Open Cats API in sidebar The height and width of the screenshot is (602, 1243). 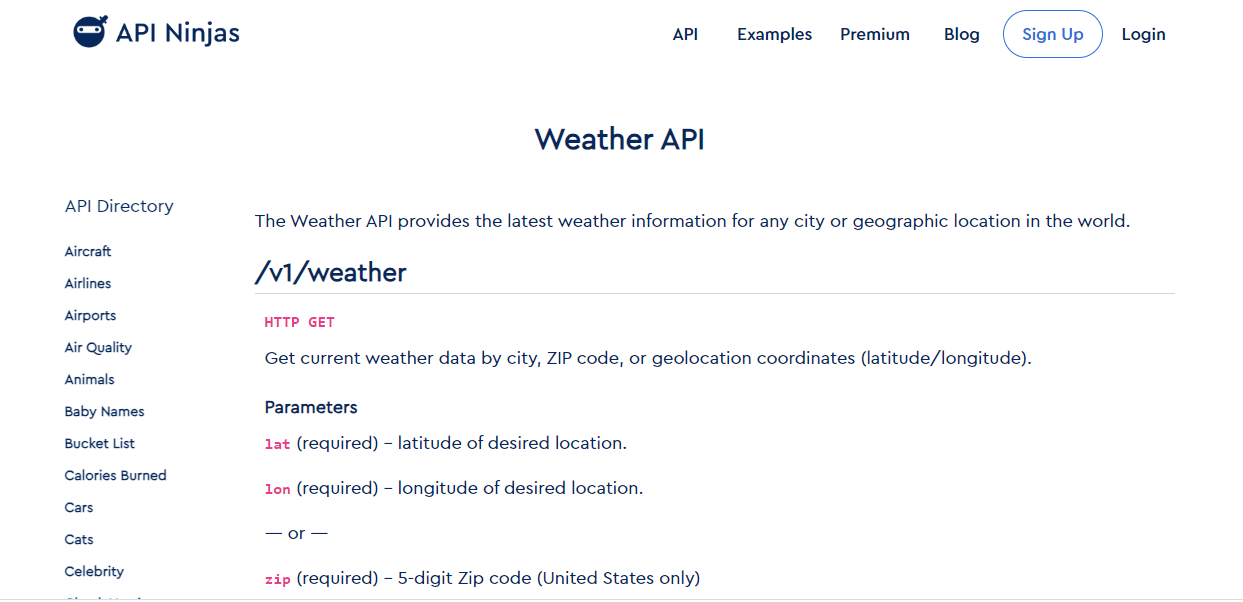(x=79, y=539)
